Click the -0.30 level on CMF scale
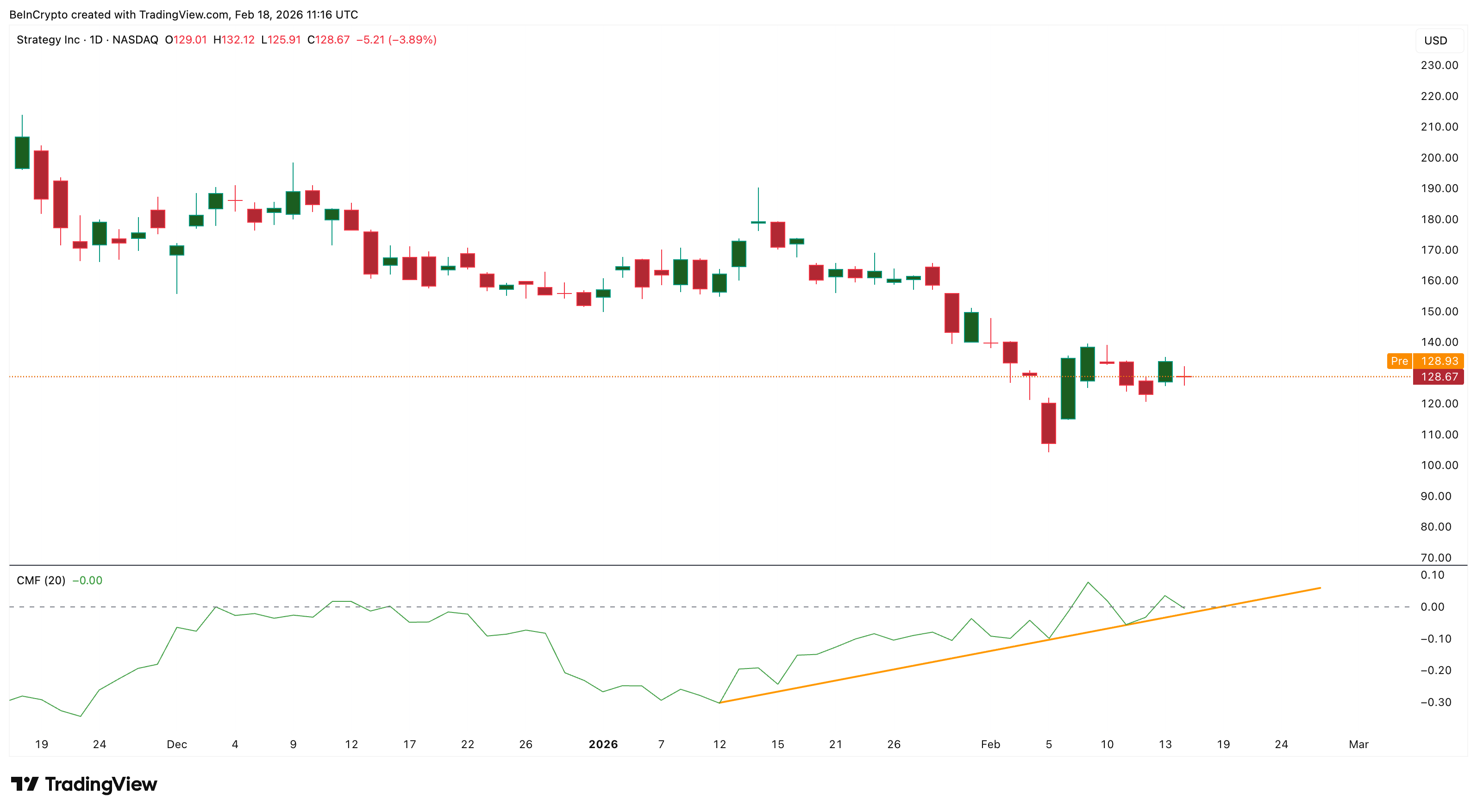The width and height of the screenshot is (1477, 812). [1435, 702]
